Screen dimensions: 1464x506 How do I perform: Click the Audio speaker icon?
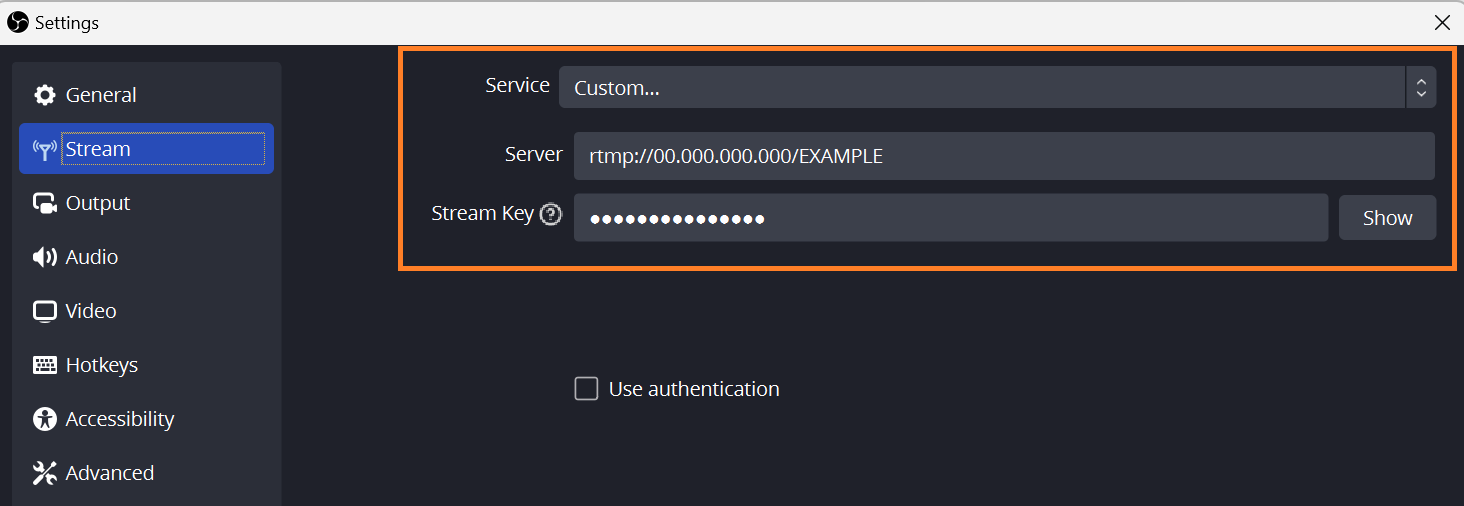44,257
